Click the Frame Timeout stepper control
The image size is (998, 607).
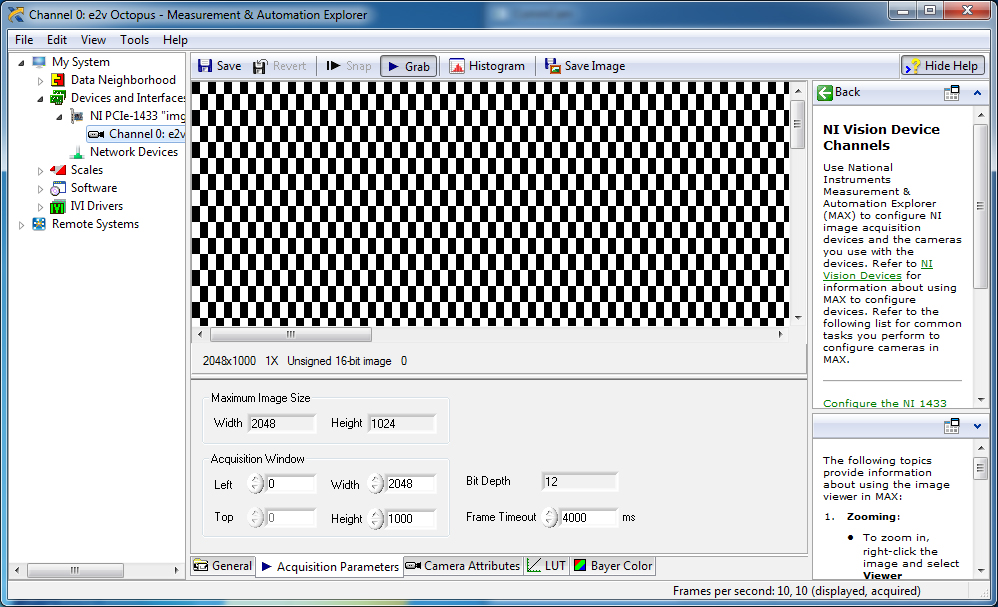(x=550, y=517)
